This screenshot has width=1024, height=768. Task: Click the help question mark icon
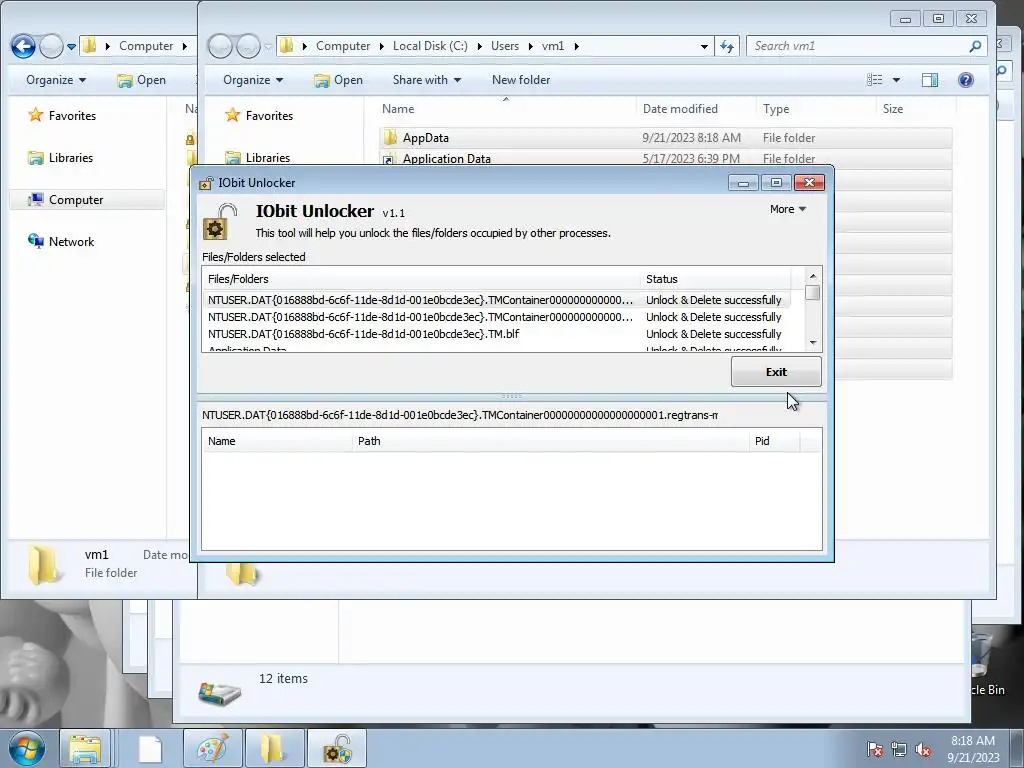[966, 80]
